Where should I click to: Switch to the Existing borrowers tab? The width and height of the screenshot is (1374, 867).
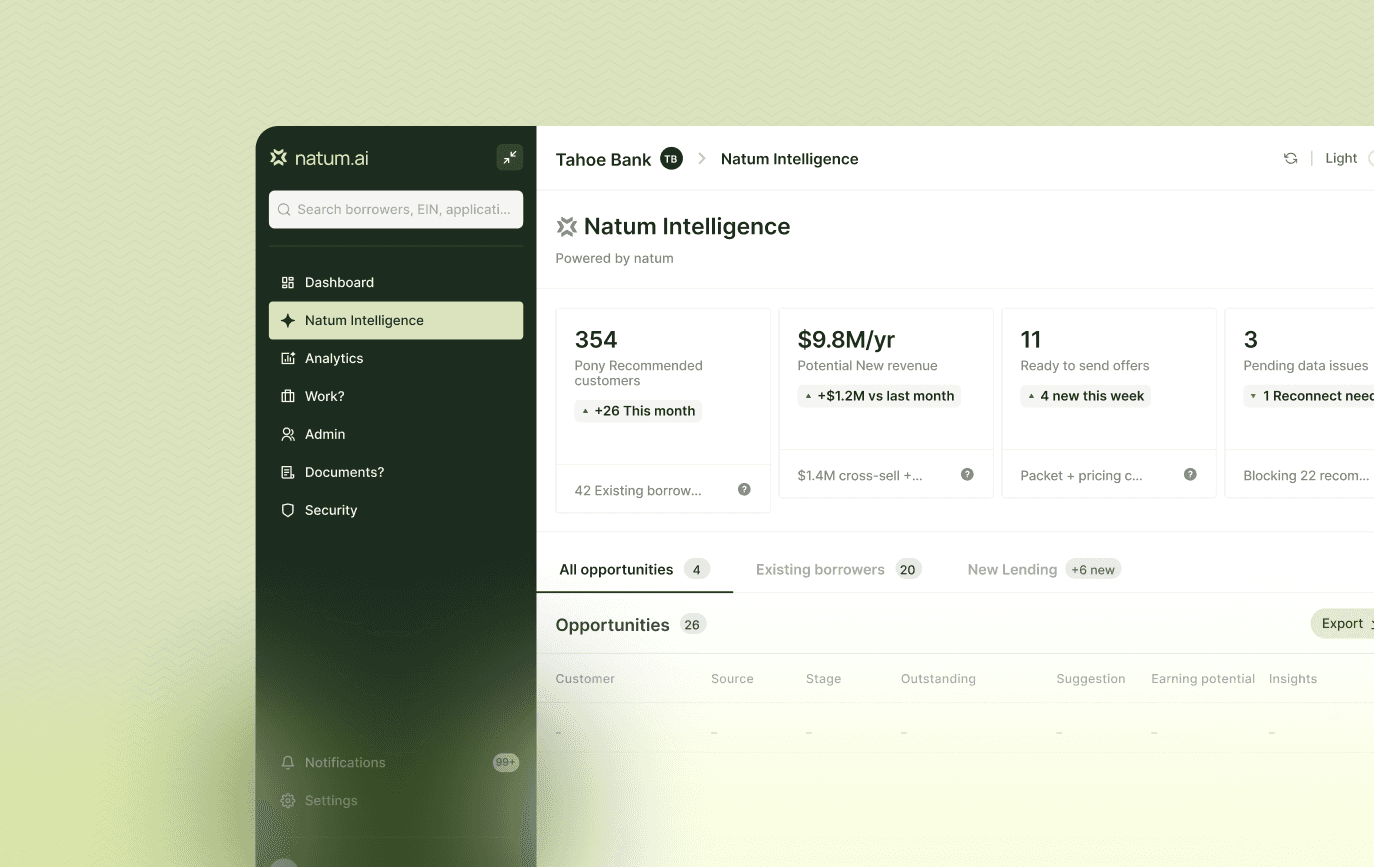(x=838, y=570)
